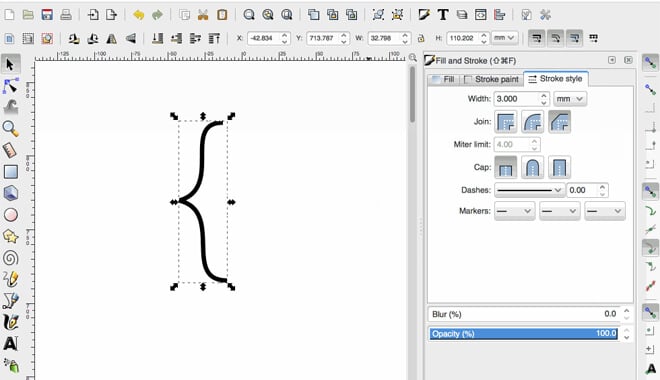Set cap style to square cap
Viewport: 660px width, 380px height.
click(559, 167)
